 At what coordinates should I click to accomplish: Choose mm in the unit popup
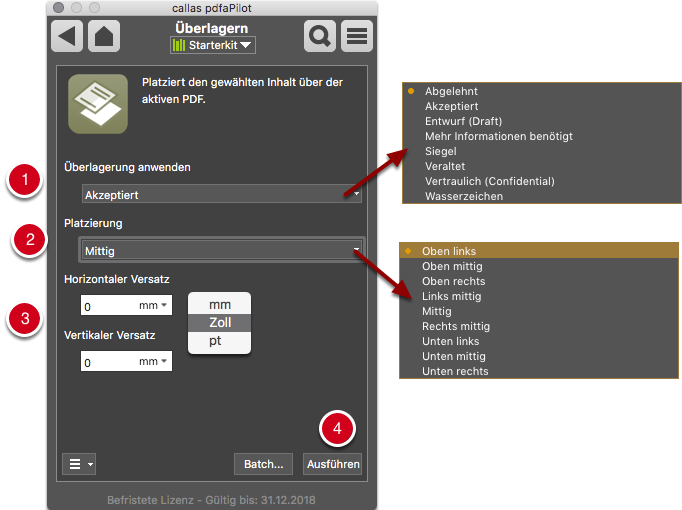[220, 305]
